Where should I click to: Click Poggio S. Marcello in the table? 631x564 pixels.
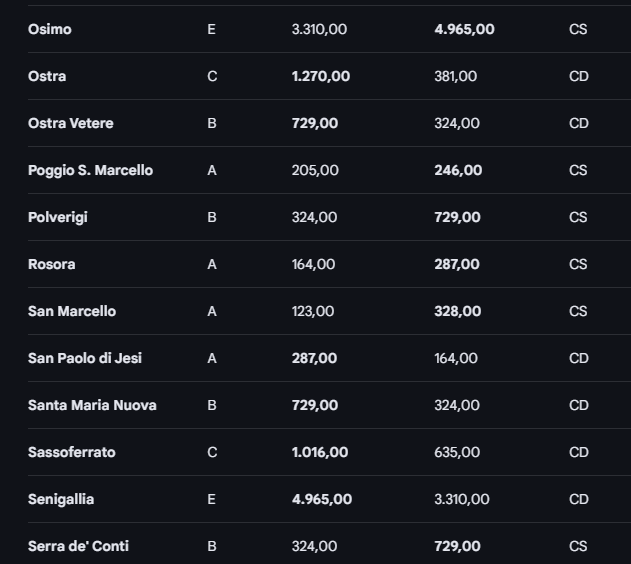coord(90,170)
